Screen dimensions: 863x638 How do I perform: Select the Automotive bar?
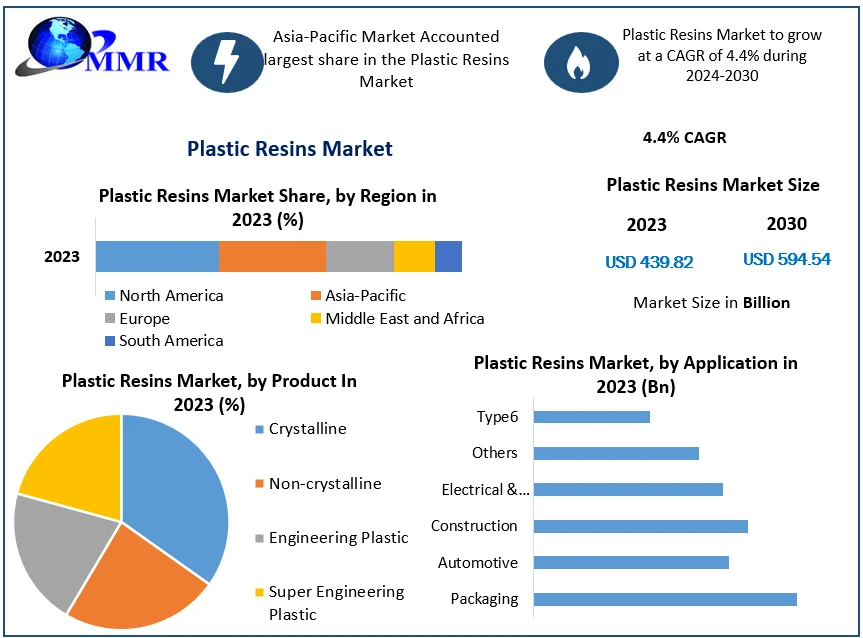631,563
